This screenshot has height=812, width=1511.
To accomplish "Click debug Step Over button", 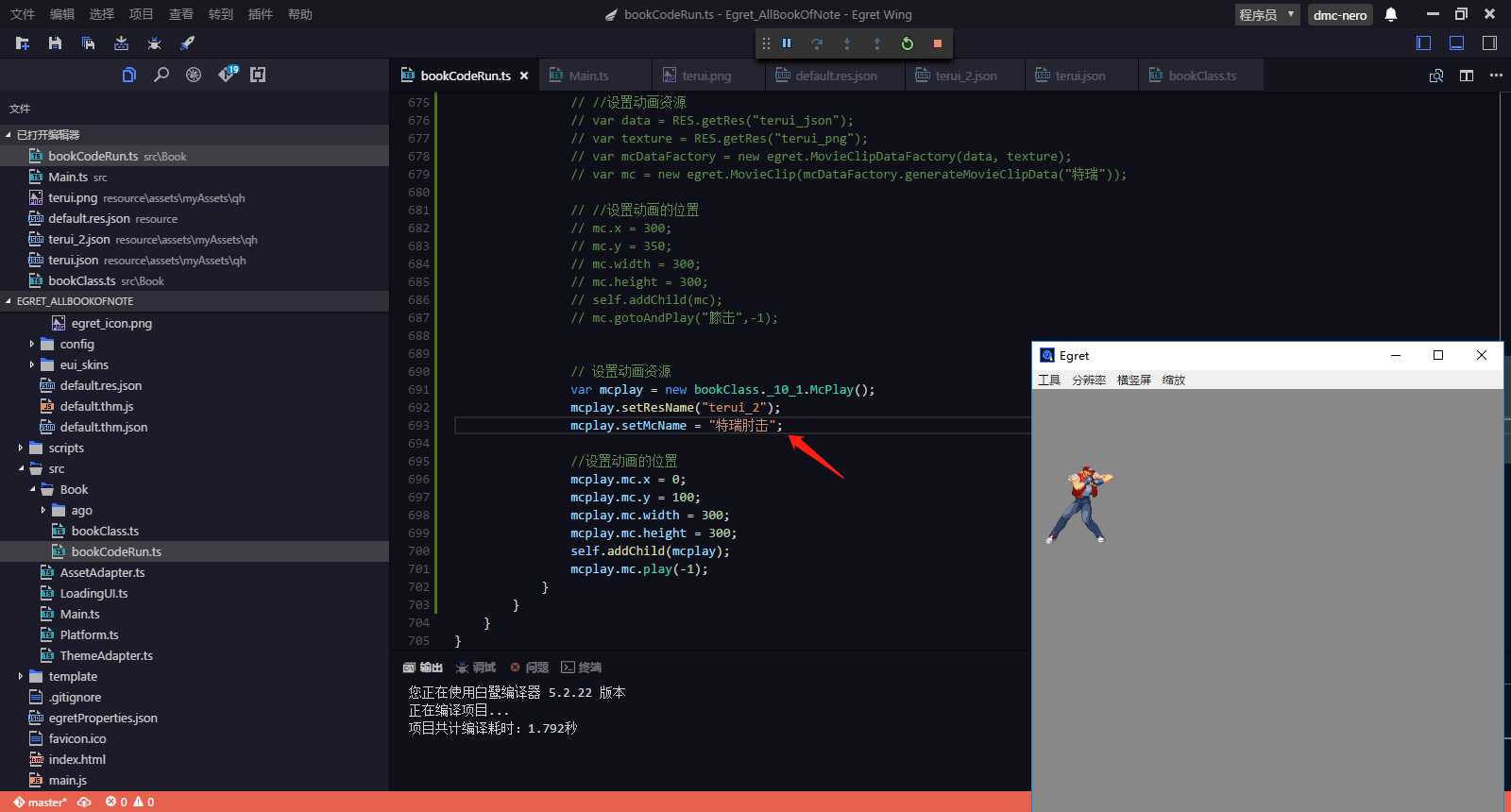I will pyautogui.click(x=817, y=43).
